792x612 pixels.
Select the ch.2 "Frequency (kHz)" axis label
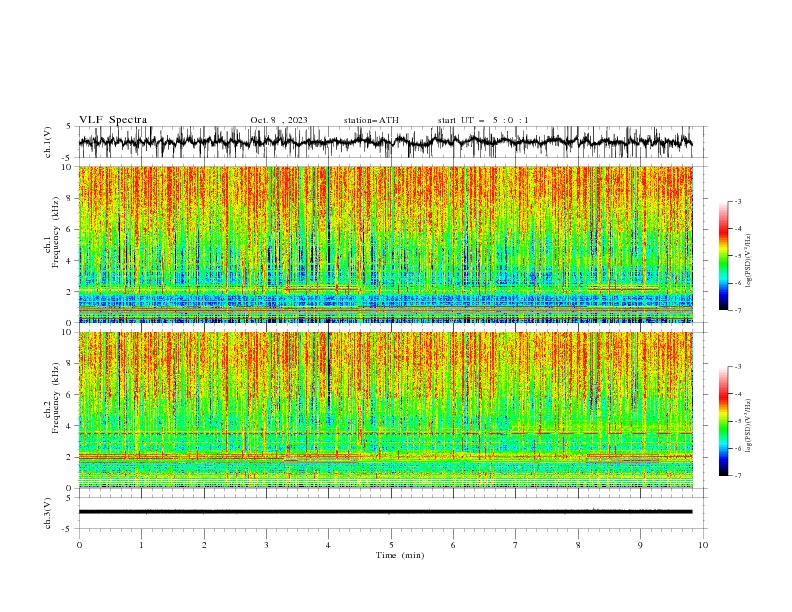tap(56, 398)
